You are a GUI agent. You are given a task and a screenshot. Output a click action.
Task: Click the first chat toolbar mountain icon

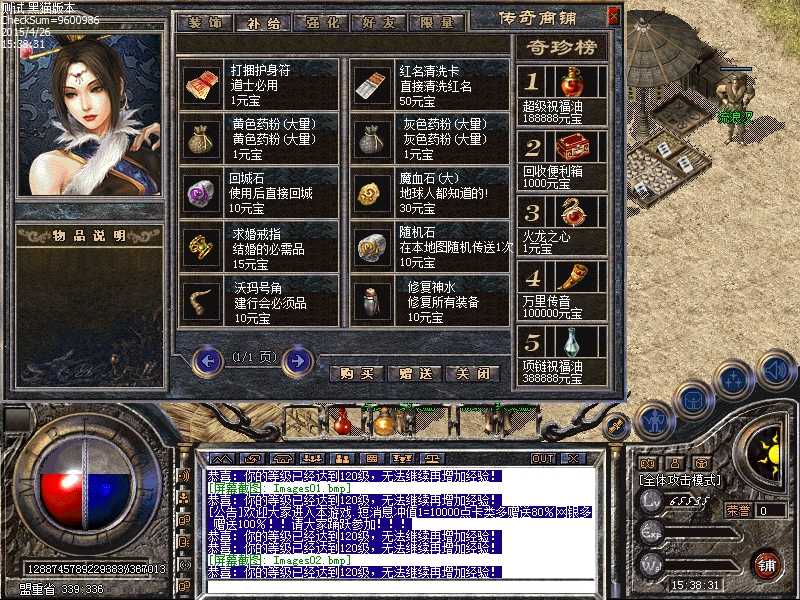point(221,459)
